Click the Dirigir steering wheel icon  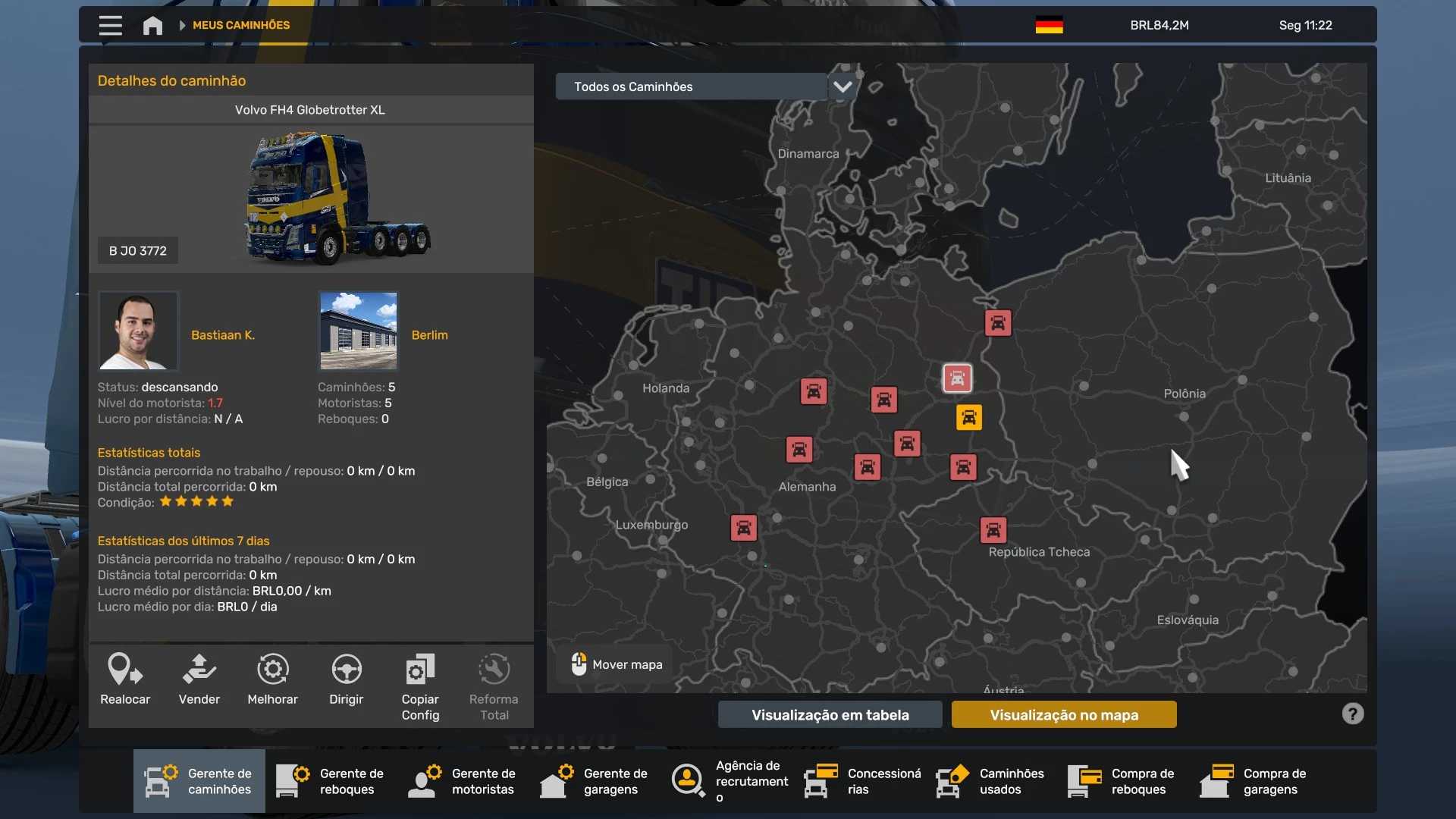347,670
